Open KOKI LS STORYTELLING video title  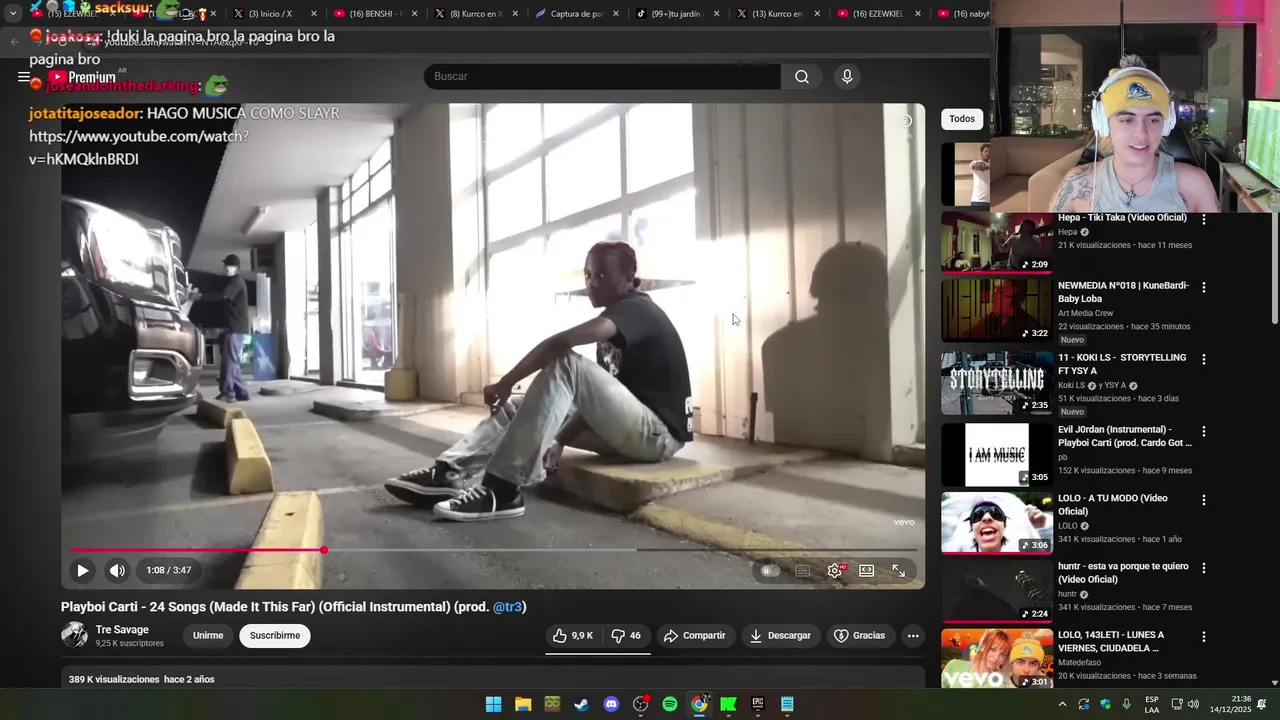[x=1122, y=364]
